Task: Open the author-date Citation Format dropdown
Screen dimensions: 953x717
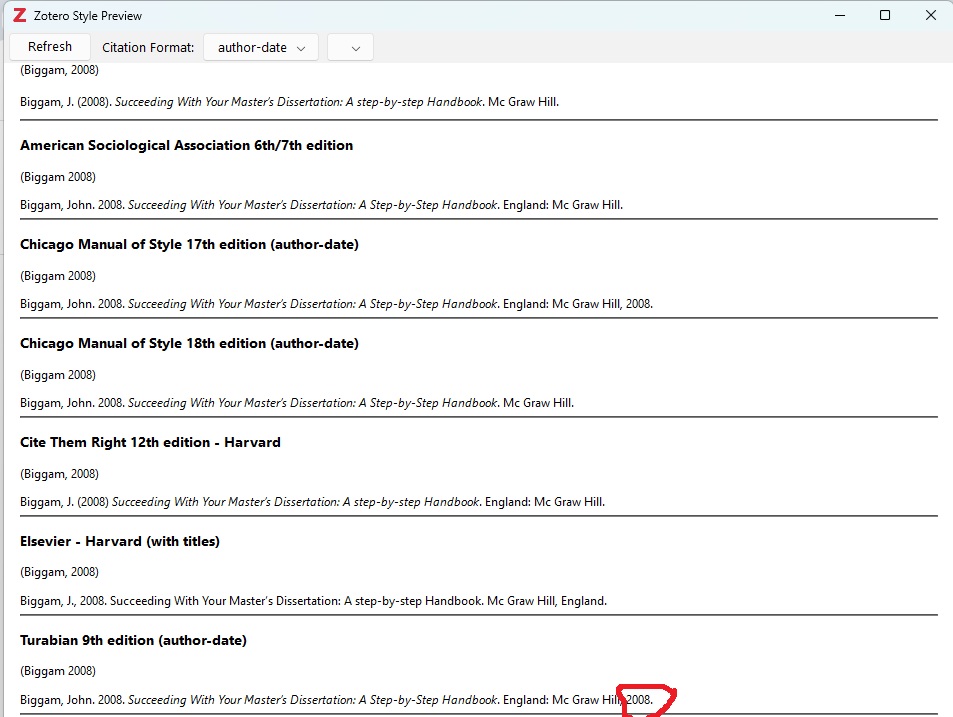Action: click(x=261, y=47)
